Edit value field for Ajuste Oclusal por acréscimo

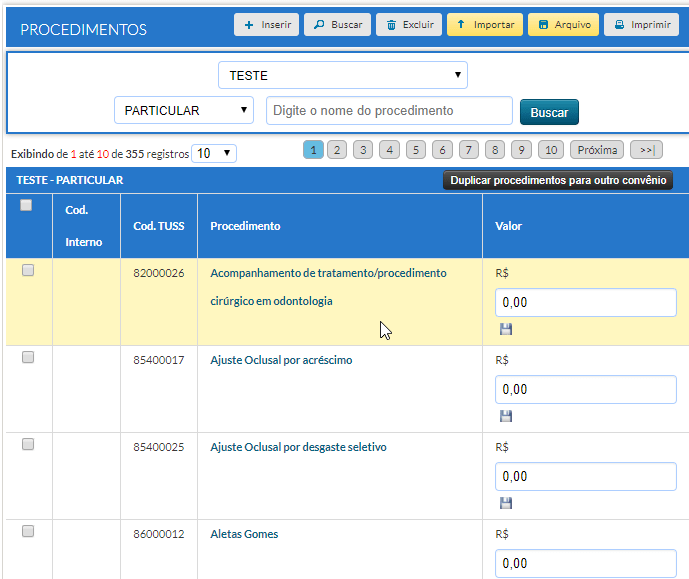[586, 389]
